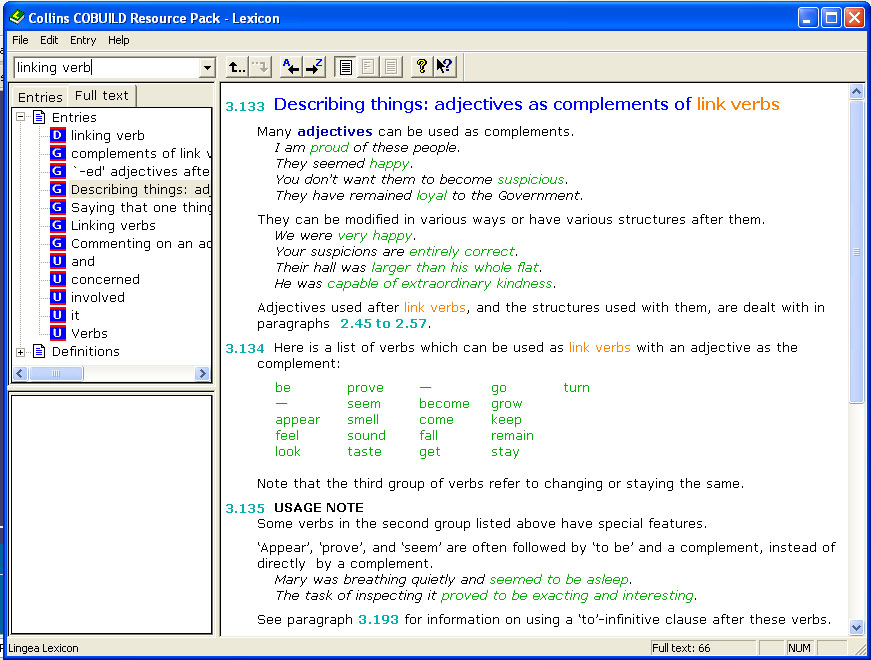
Task: Click into the 'linking verb' search field
Action: (107, 68)
